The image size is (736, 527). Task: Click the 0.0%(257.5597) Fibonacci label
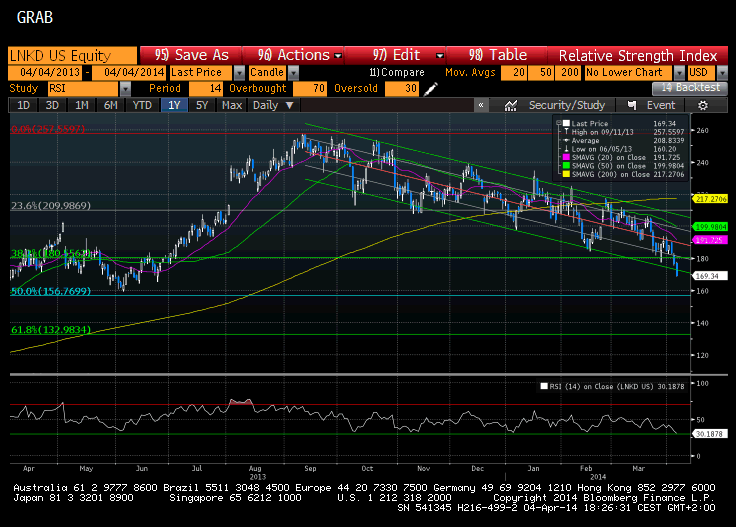pyautogui.click(x=48, y=129)
